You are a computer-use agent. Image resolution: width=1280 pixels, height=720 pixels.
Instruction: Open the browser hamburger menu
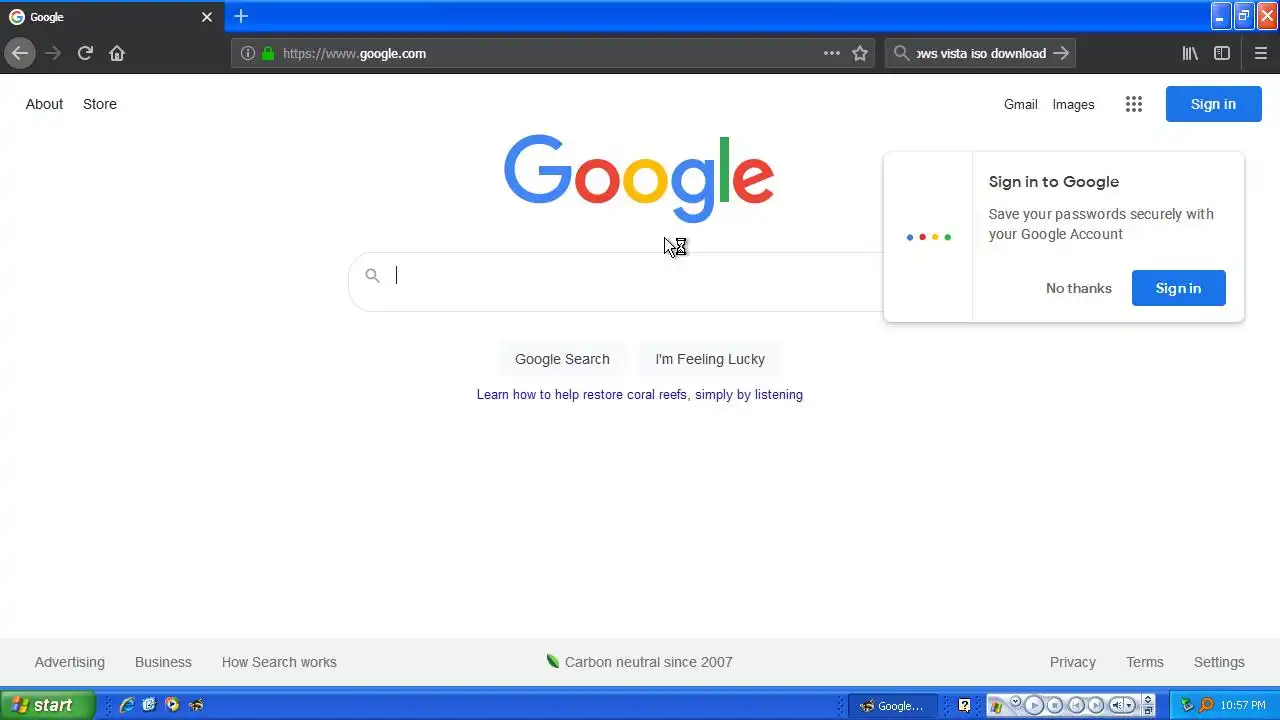1261,53
